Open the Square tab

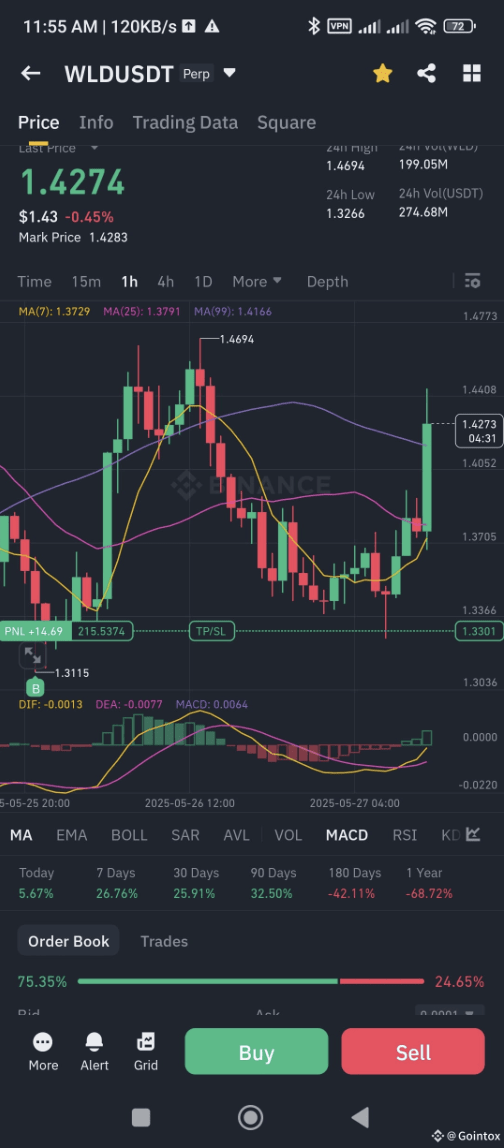[x=286, y=122]
